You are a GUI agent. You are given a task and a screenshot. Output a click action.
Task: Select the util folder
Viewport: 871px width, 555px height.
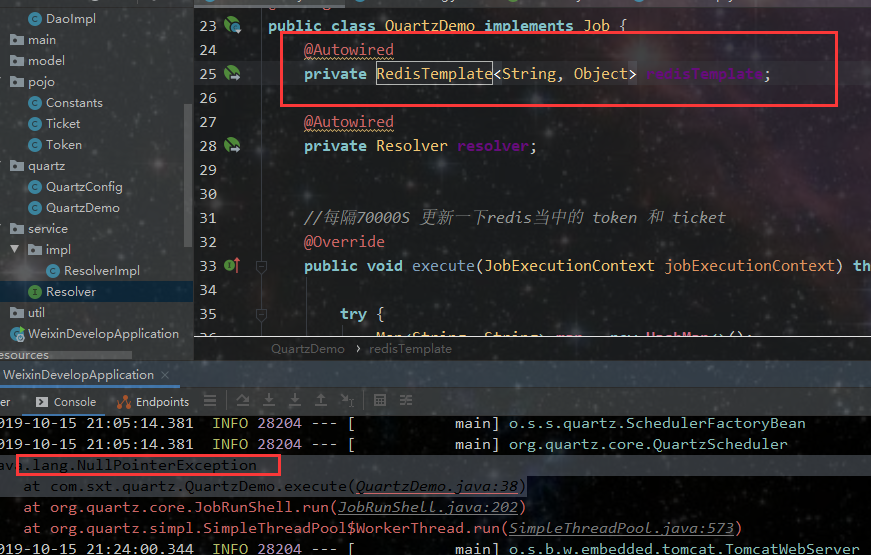point(36,313)
